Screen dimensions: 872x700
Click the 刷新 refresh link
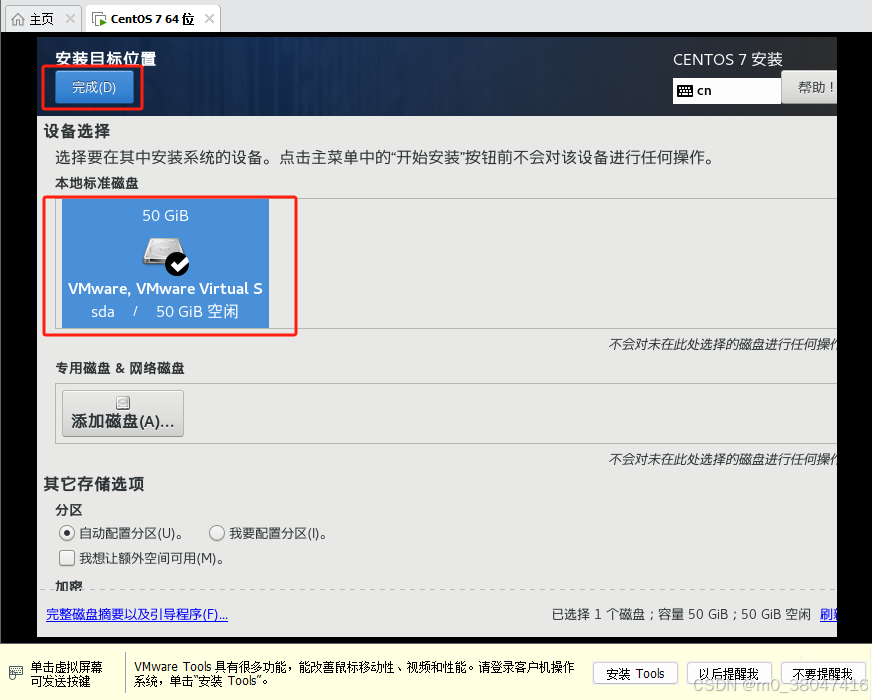(x=828, y=614)
